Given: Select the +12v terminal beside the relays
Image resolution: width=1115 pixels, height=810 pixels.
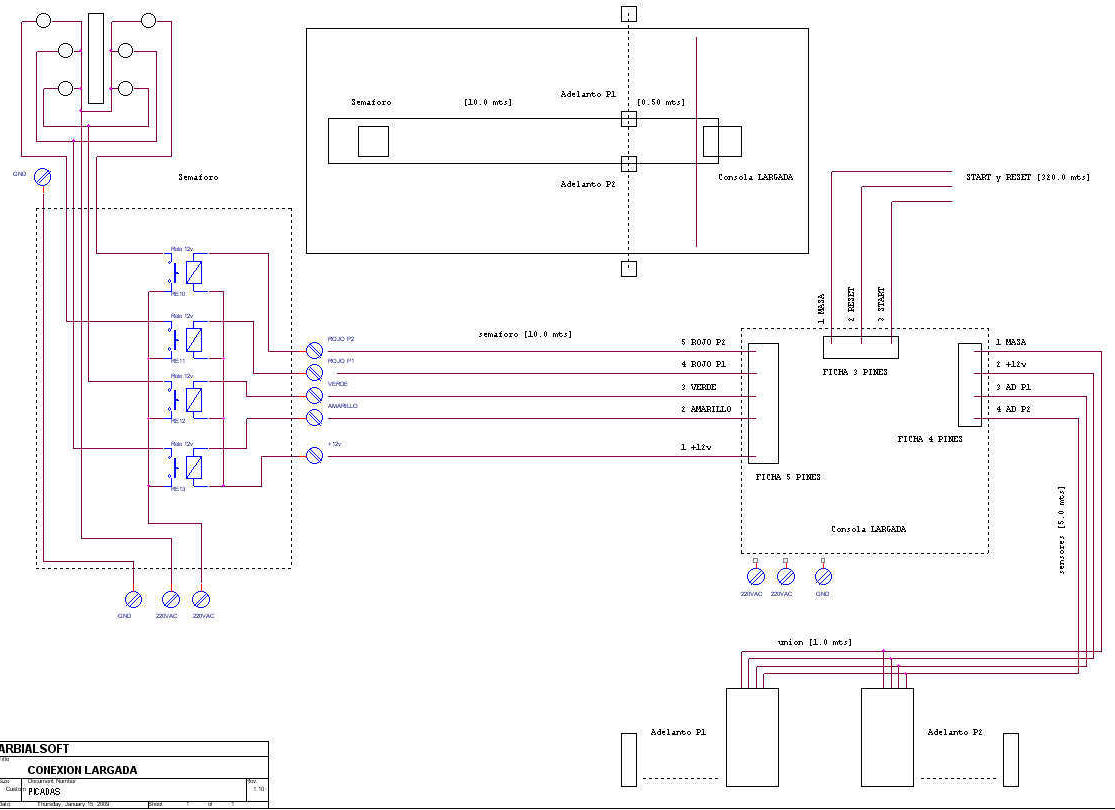Looking at the screenshot, I should click(x=314, y=455).
